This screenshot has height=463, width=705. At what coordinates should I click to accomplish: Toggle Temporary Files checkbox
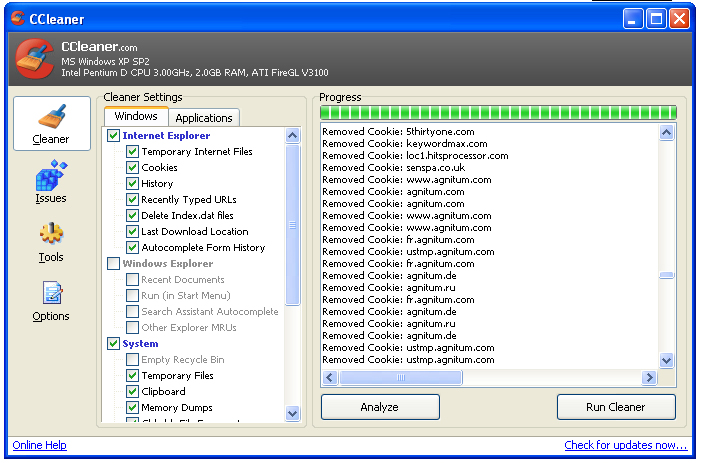132,375
